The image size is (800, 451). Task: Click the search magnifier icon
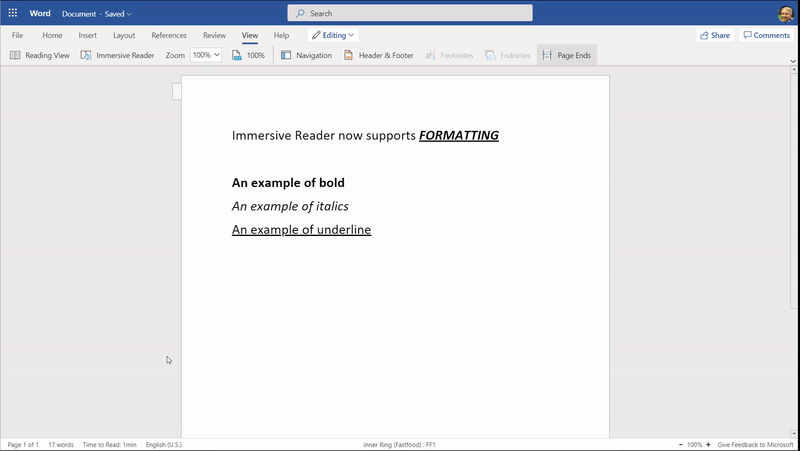300,13
